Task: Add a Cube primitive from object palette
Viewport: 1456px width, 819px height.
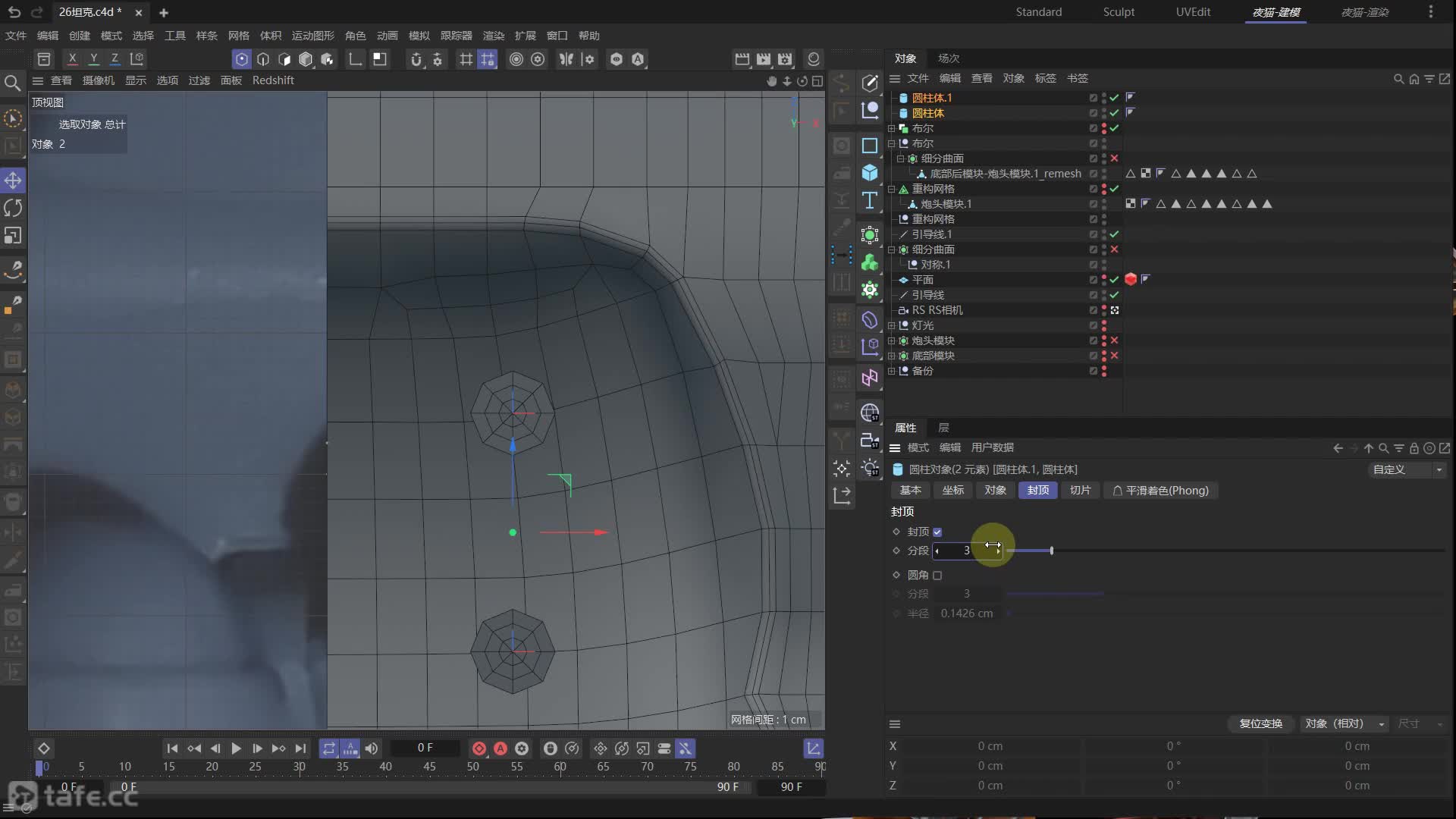Action: pos(870,173)
